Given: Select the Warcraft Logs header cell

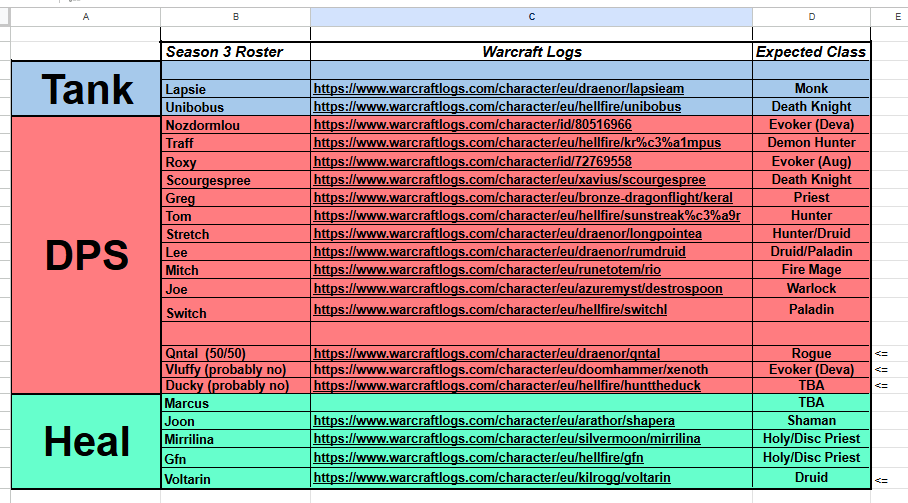Looking at the screenshot, I should [x=532, y=52].
